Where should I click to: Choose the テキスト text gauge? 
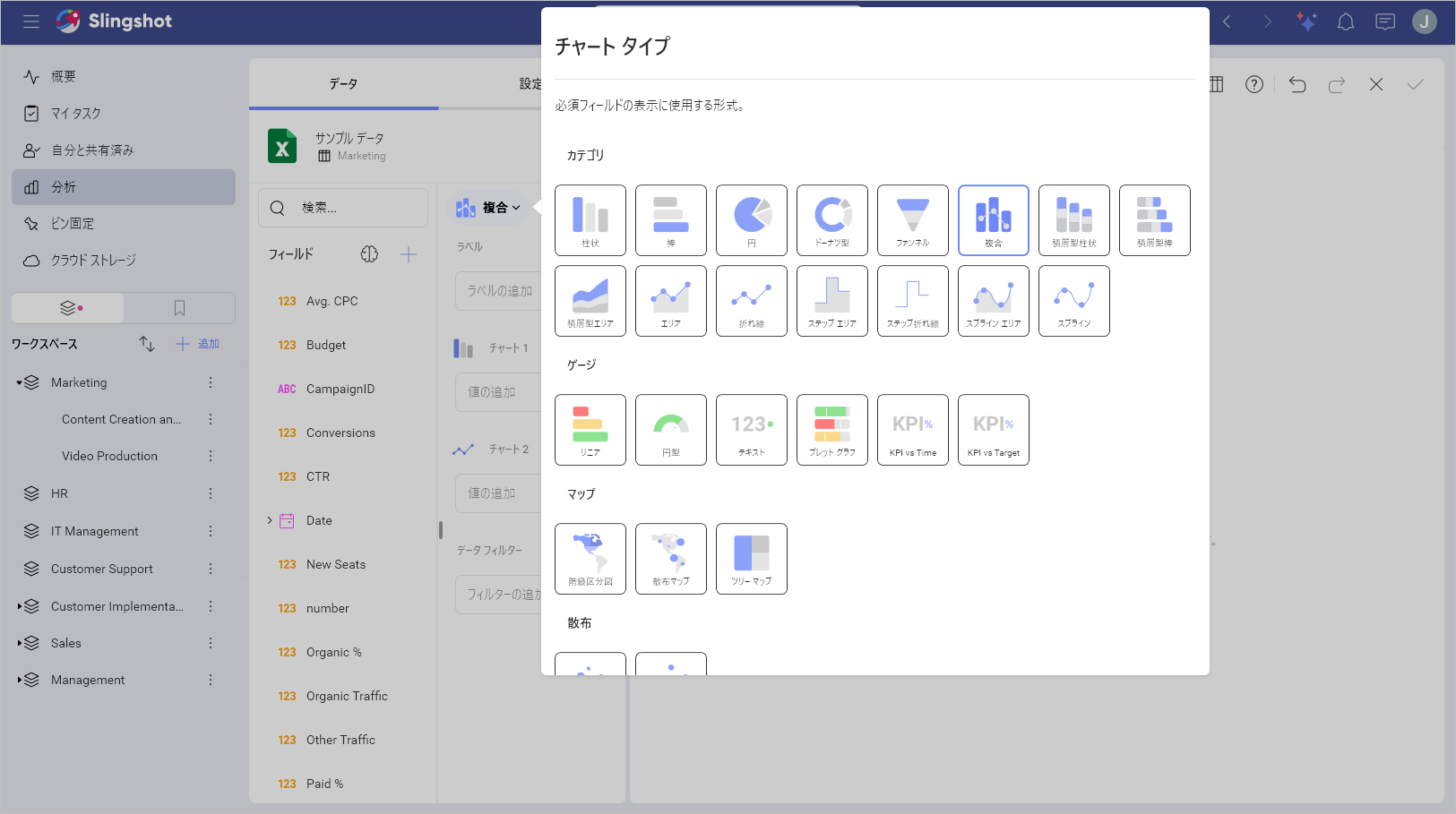752,430
